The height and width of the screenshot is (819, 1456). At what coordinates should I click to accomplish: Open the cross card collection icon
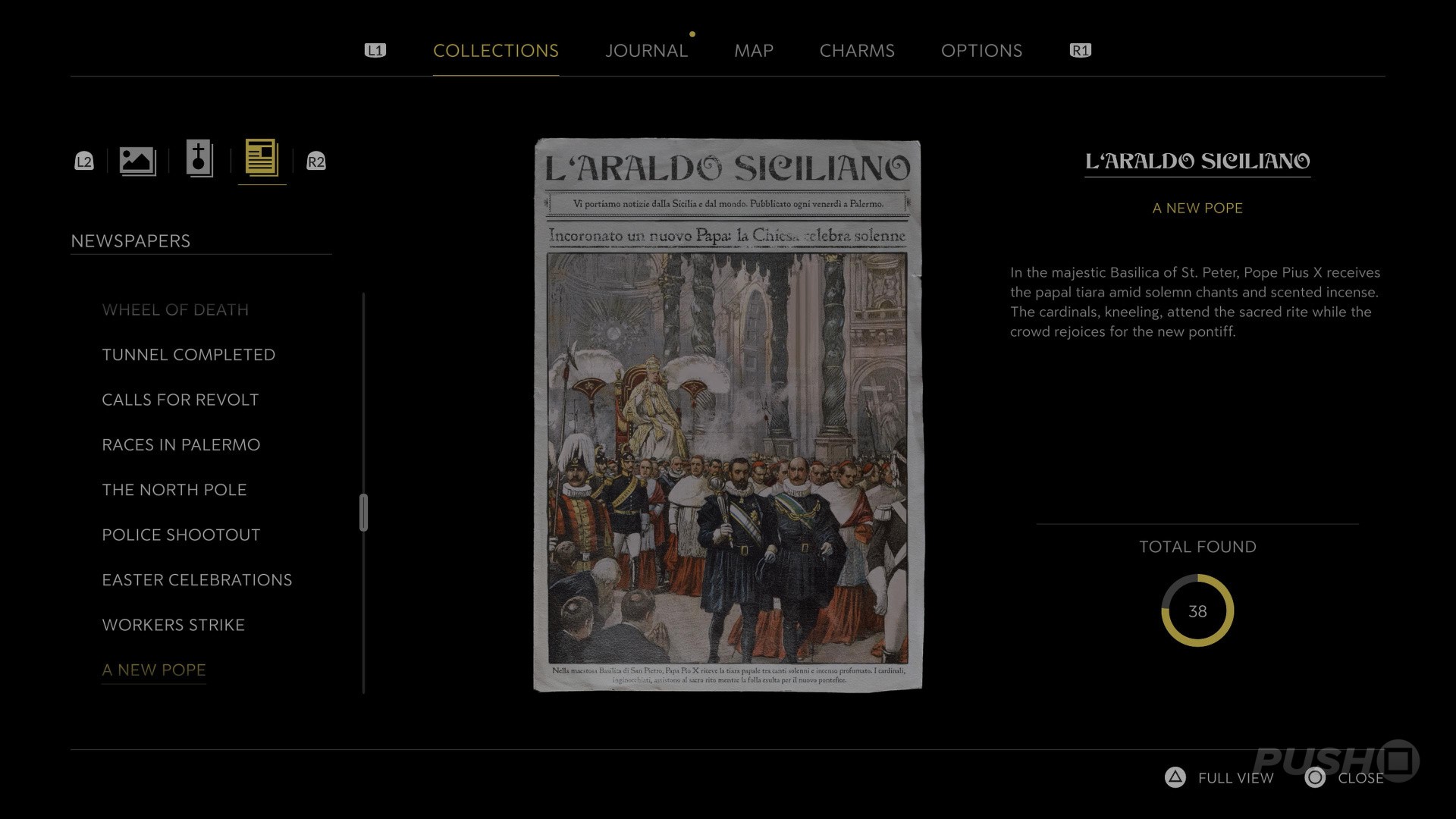click(199, 159)
